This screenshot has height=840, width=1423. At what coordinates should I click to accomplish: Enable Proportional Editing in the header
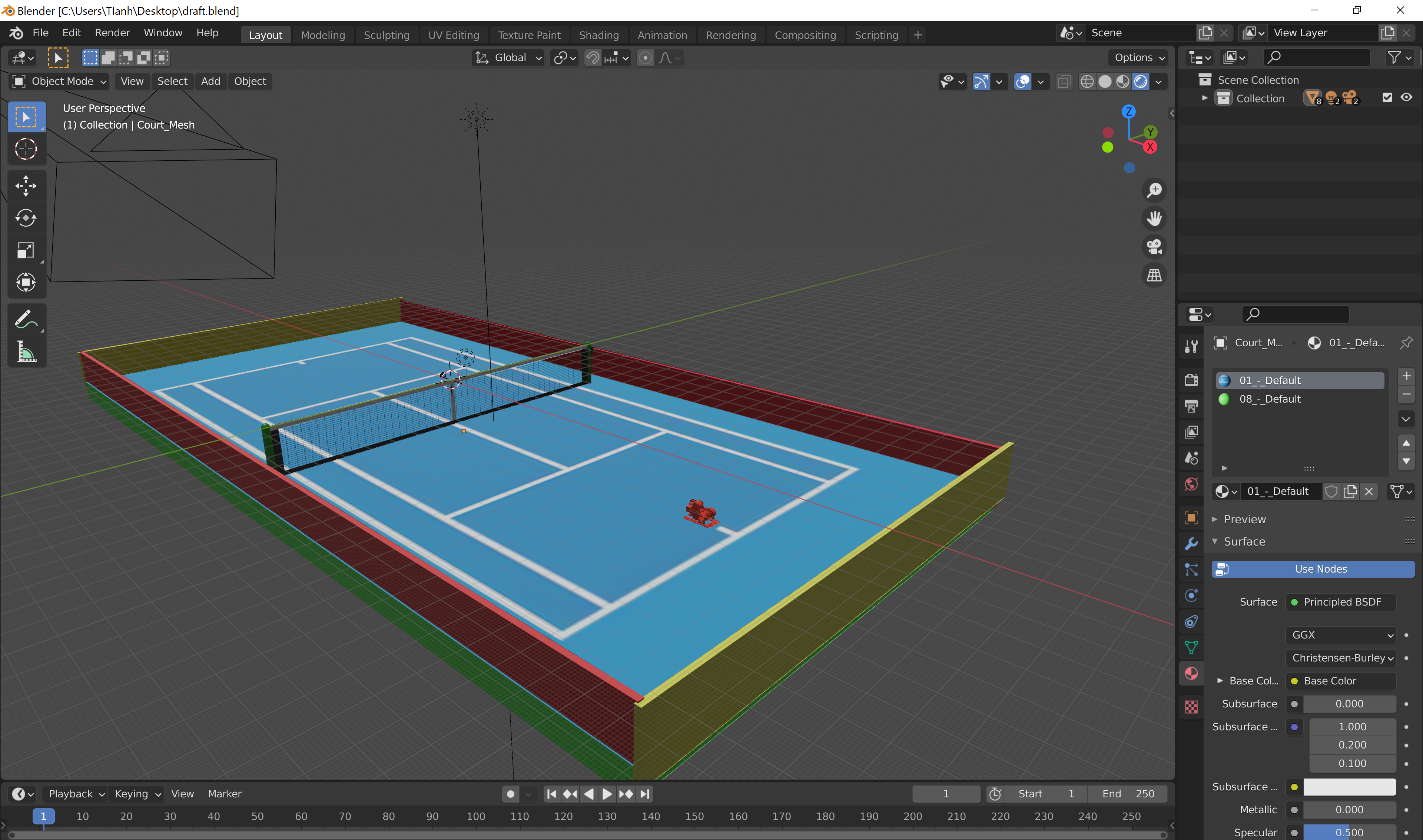[x=646, y=58]
